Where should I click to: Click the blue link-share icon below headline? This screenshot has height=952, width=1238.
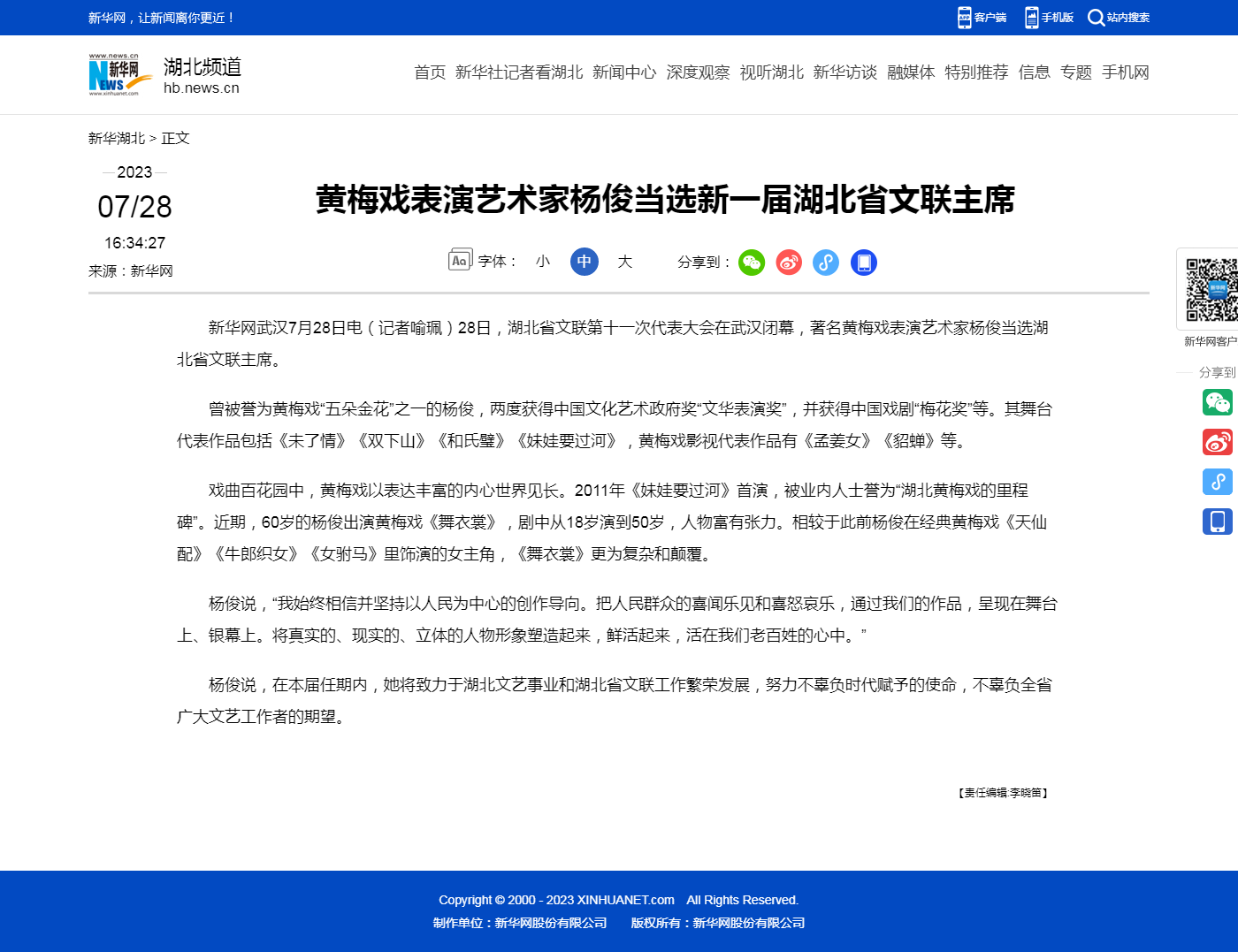coord(826,263)
